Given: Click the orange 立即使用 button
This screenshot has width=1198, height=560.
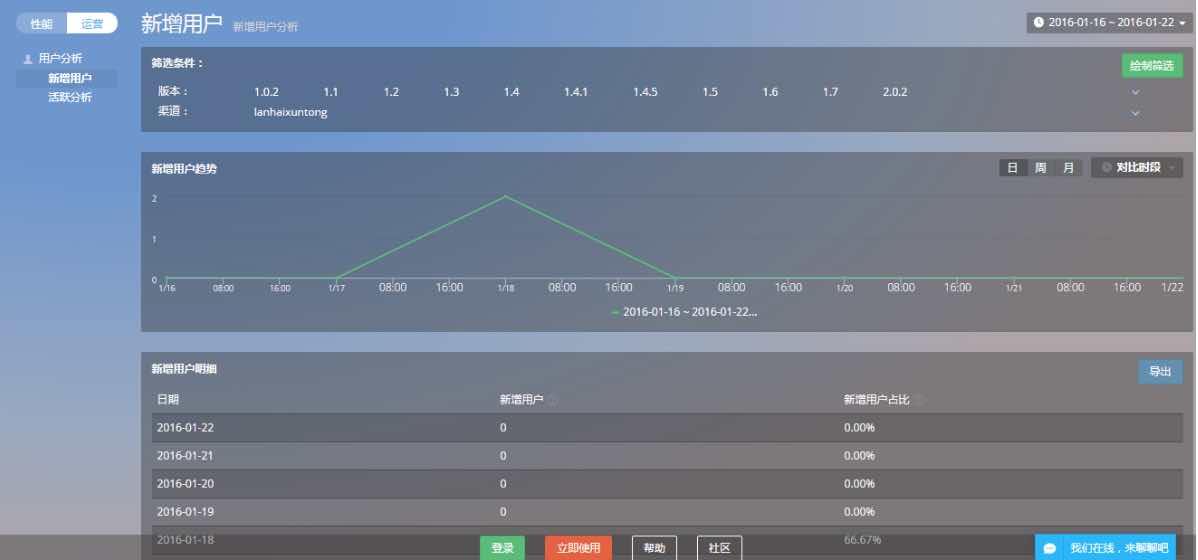Looking at the screenshot, I should point(578,548).
